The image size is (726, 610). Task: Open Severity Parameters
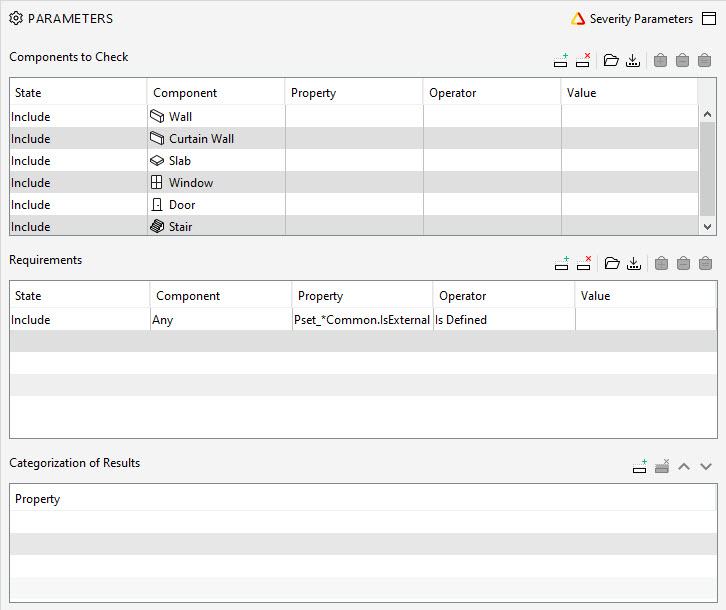click(632, 19)
